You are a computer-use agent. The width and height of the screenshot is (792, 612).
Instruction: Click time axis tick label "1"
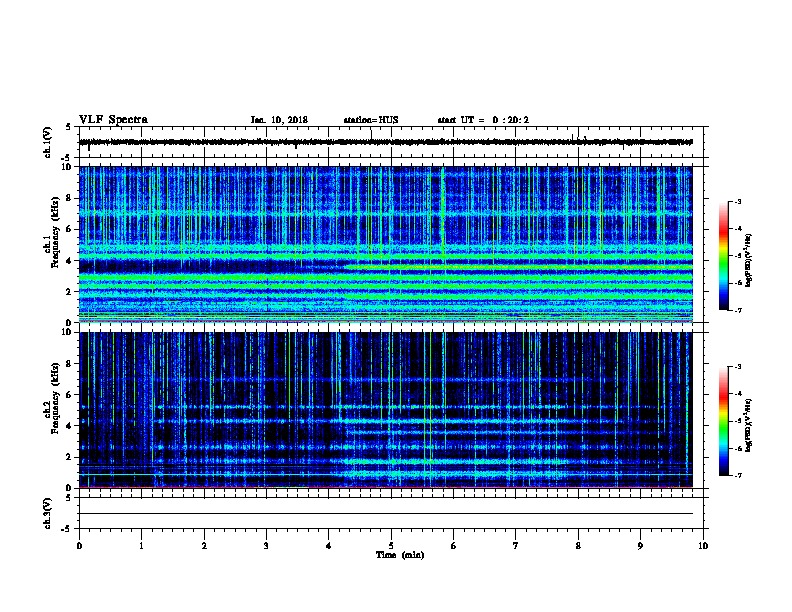141,546
